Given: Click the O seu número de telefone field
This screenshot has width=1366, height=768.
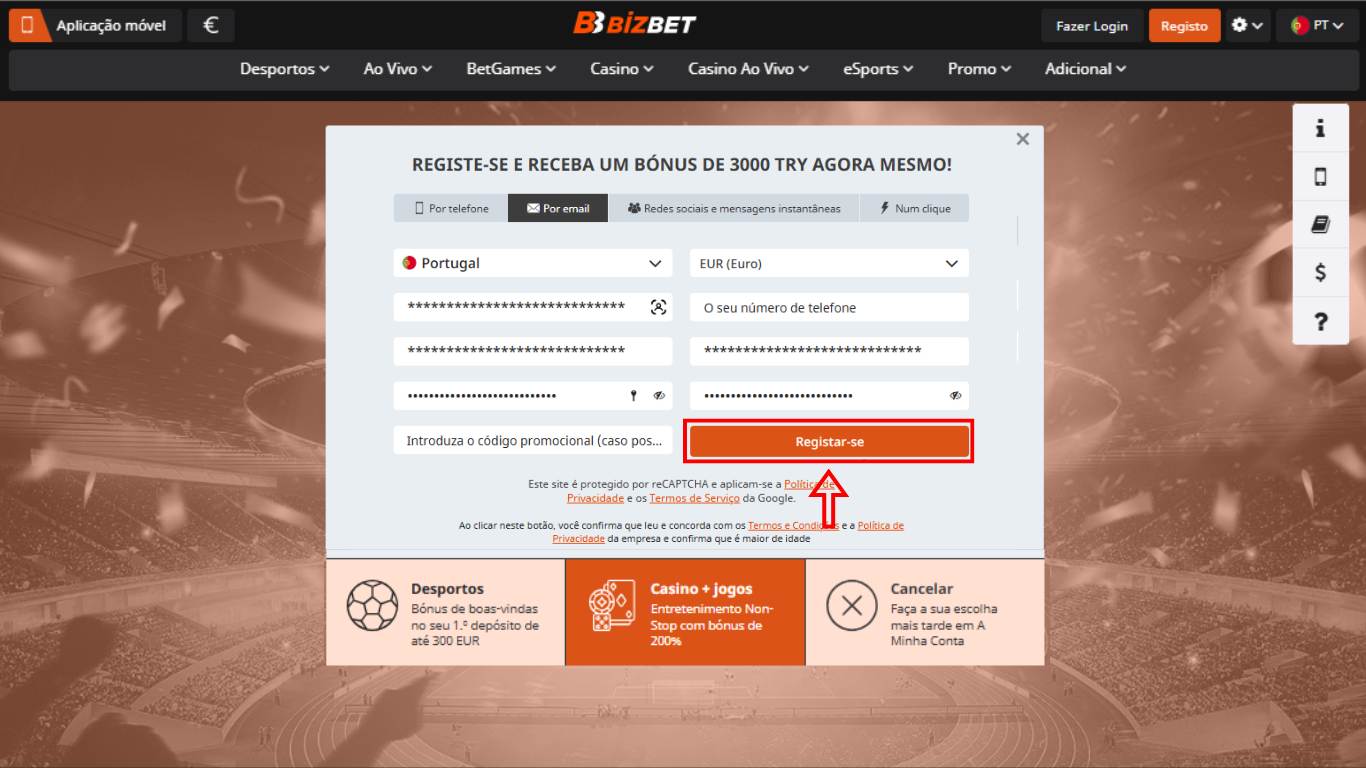Looking at the screenshot, I should point(829,307).
